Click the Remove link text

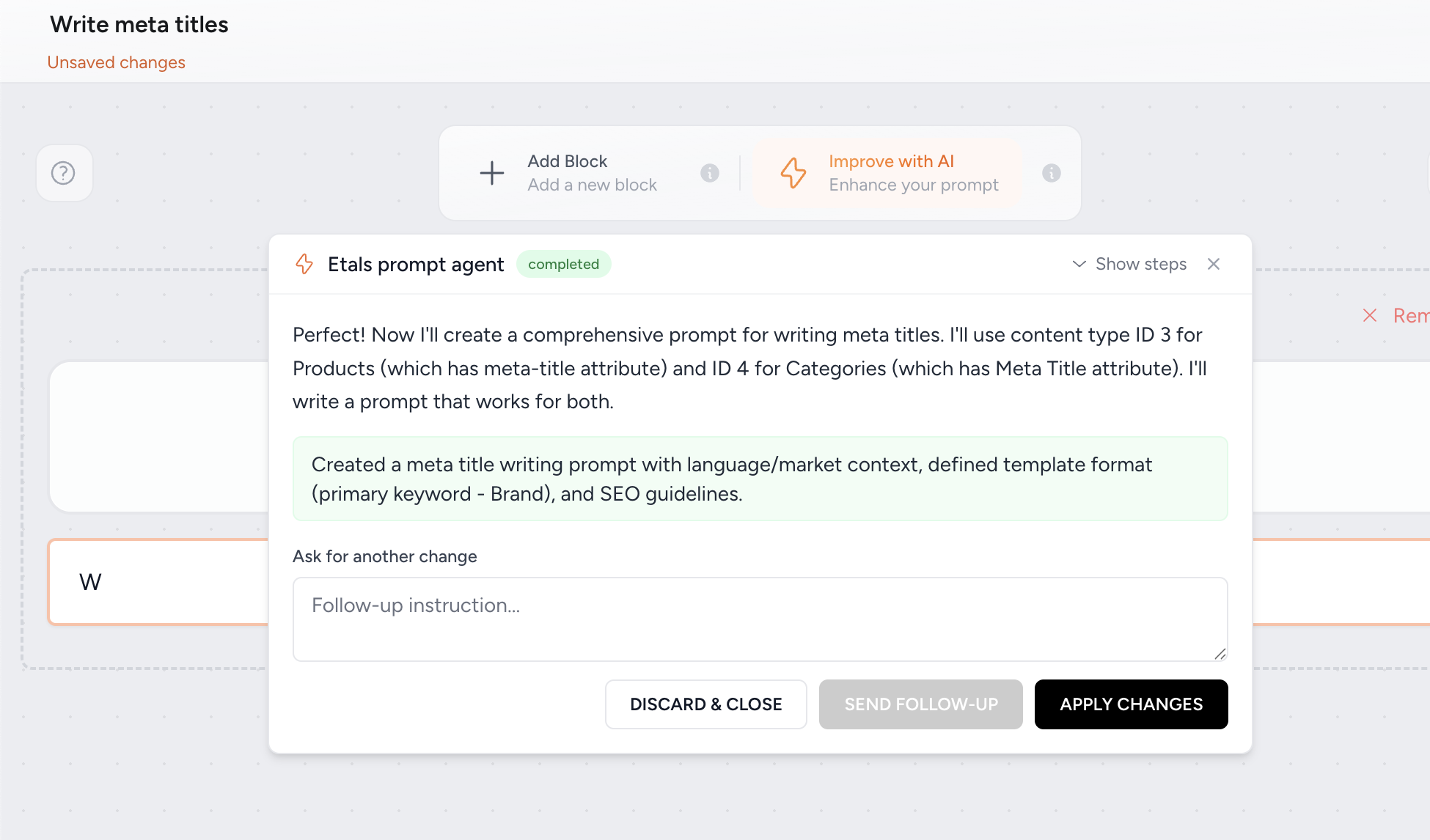(x=1412, y=315)
